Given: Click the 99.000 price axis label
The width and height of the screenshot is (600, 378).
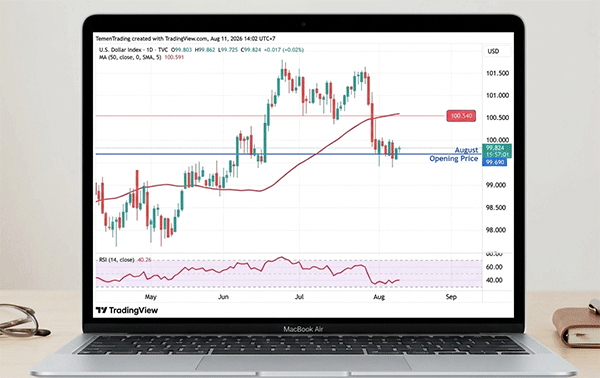Looking at the screenshot, I should [496, 185].
